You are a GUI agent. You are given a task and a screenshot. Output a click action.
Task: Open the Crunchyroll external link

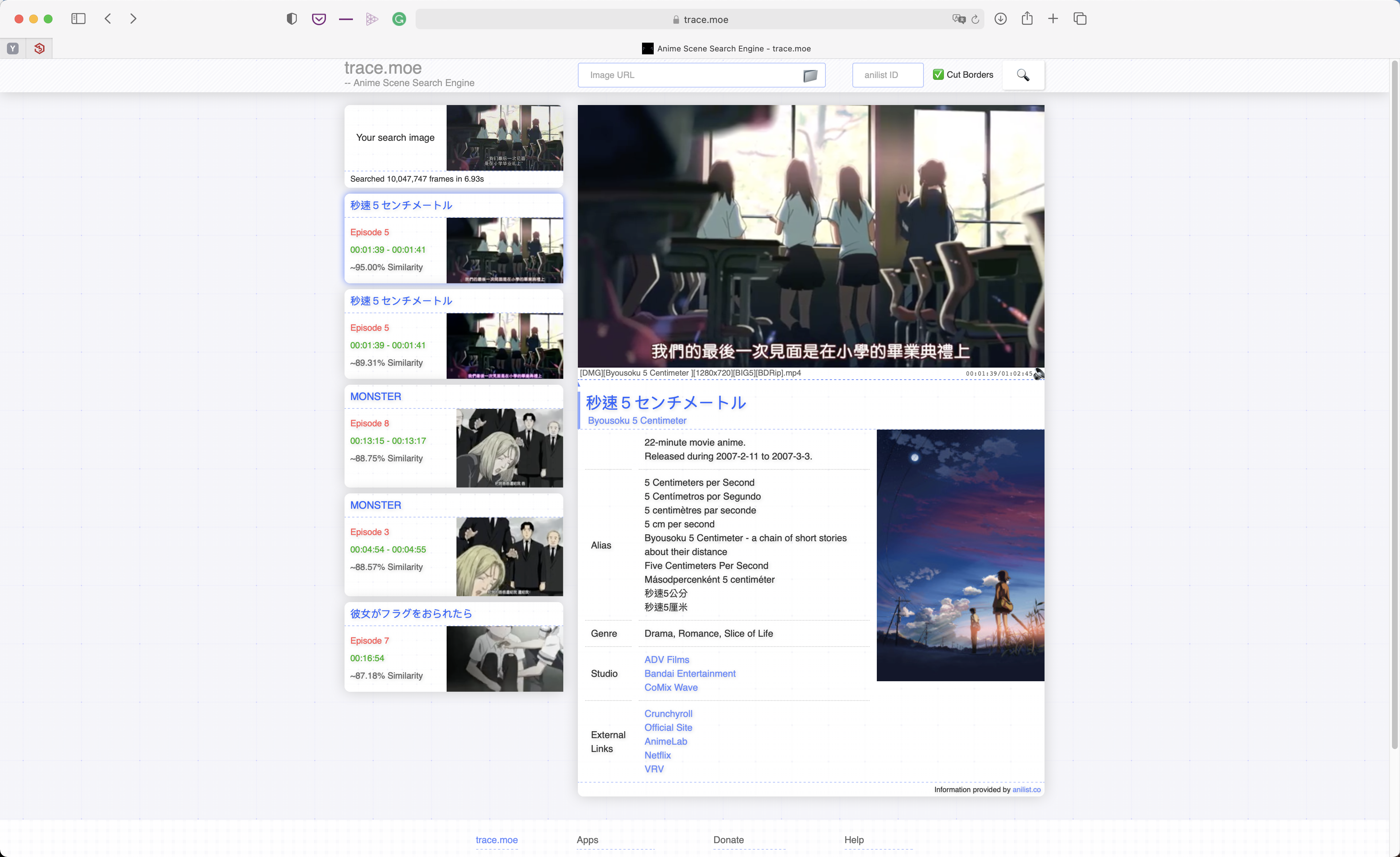pyautogui.click(x=668, y=714)
